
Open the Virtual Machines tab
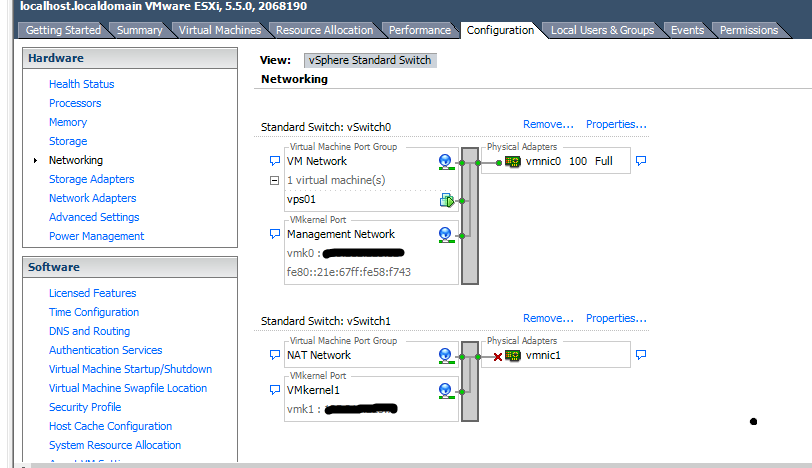tap(219, 30)
